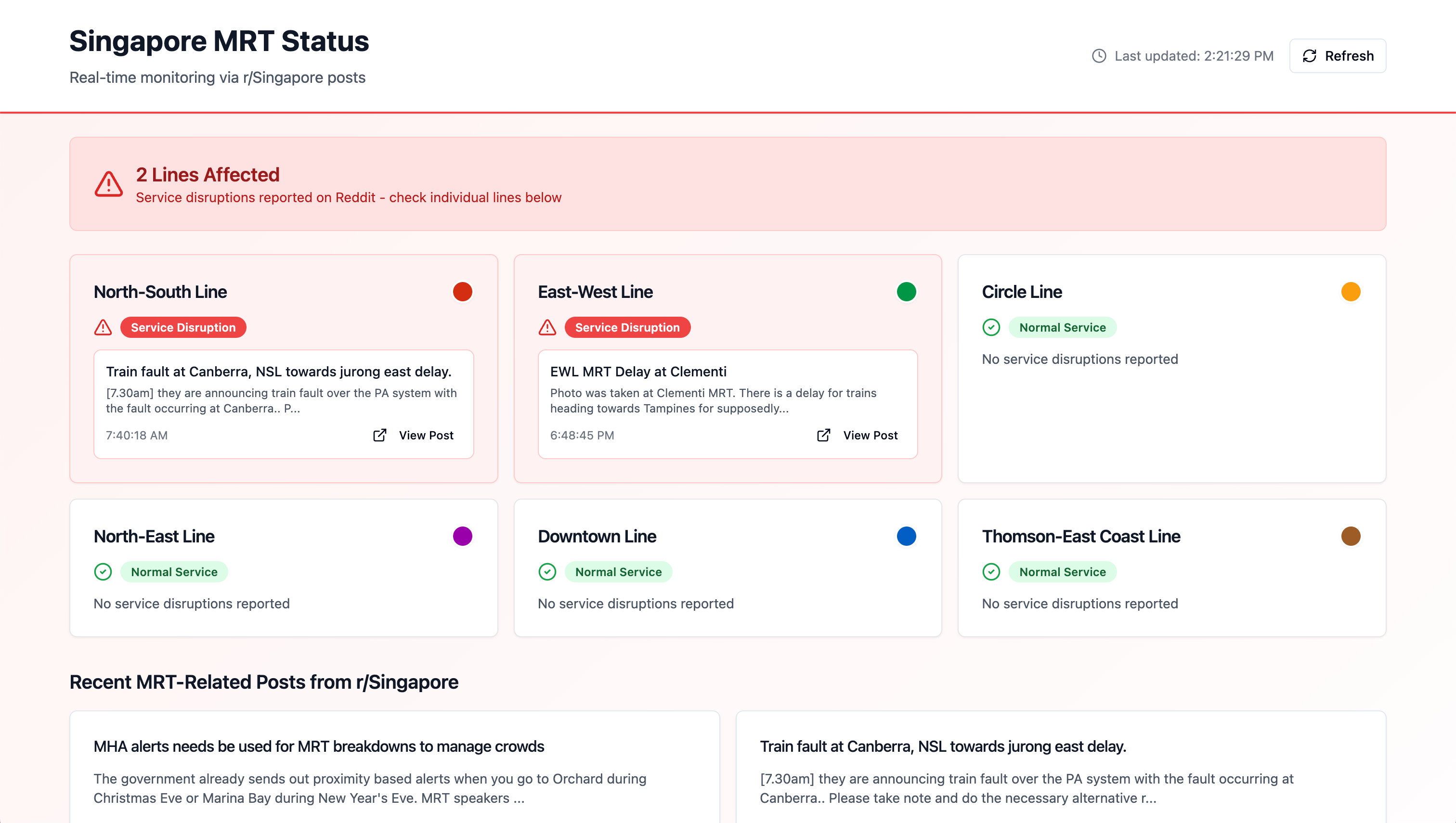The width and height of the screenshot is (1456, 823).
Task: Click the warning triangle in the alert banner
Action: coord(108,184)
